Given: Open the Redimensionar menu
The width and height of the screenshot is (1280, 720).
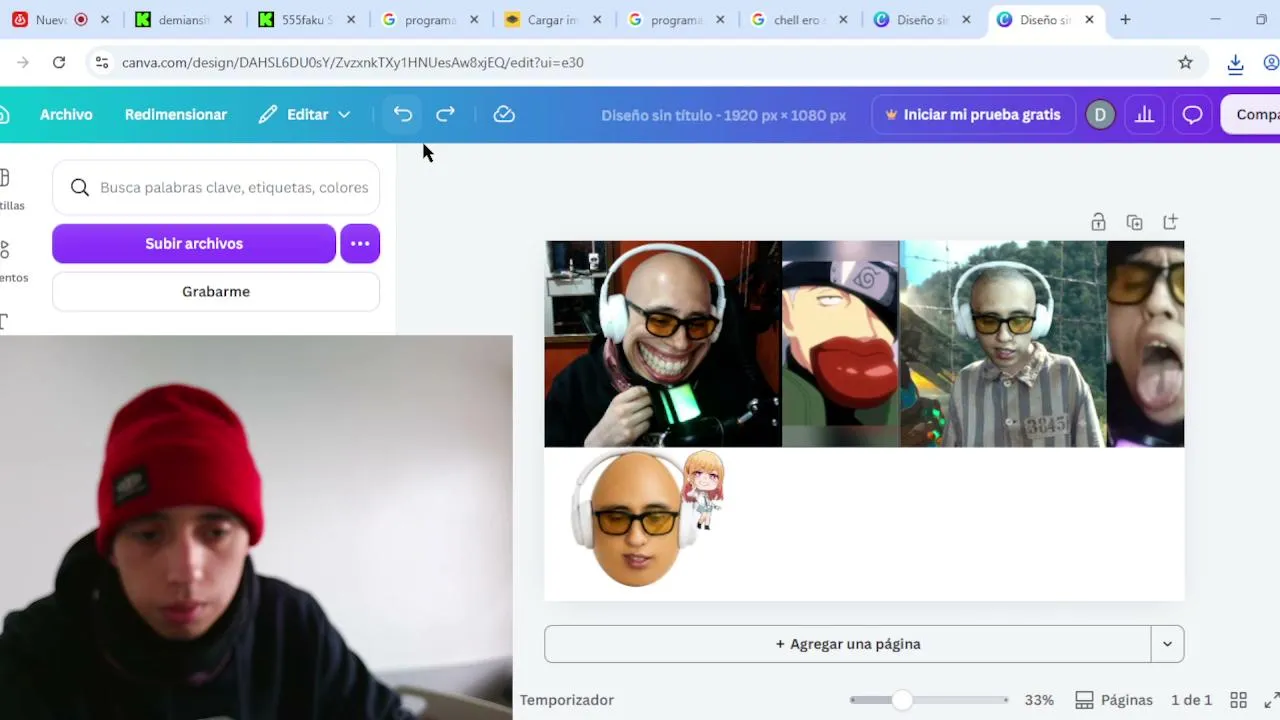Looking at the screenshot, I should coord(176,115).
